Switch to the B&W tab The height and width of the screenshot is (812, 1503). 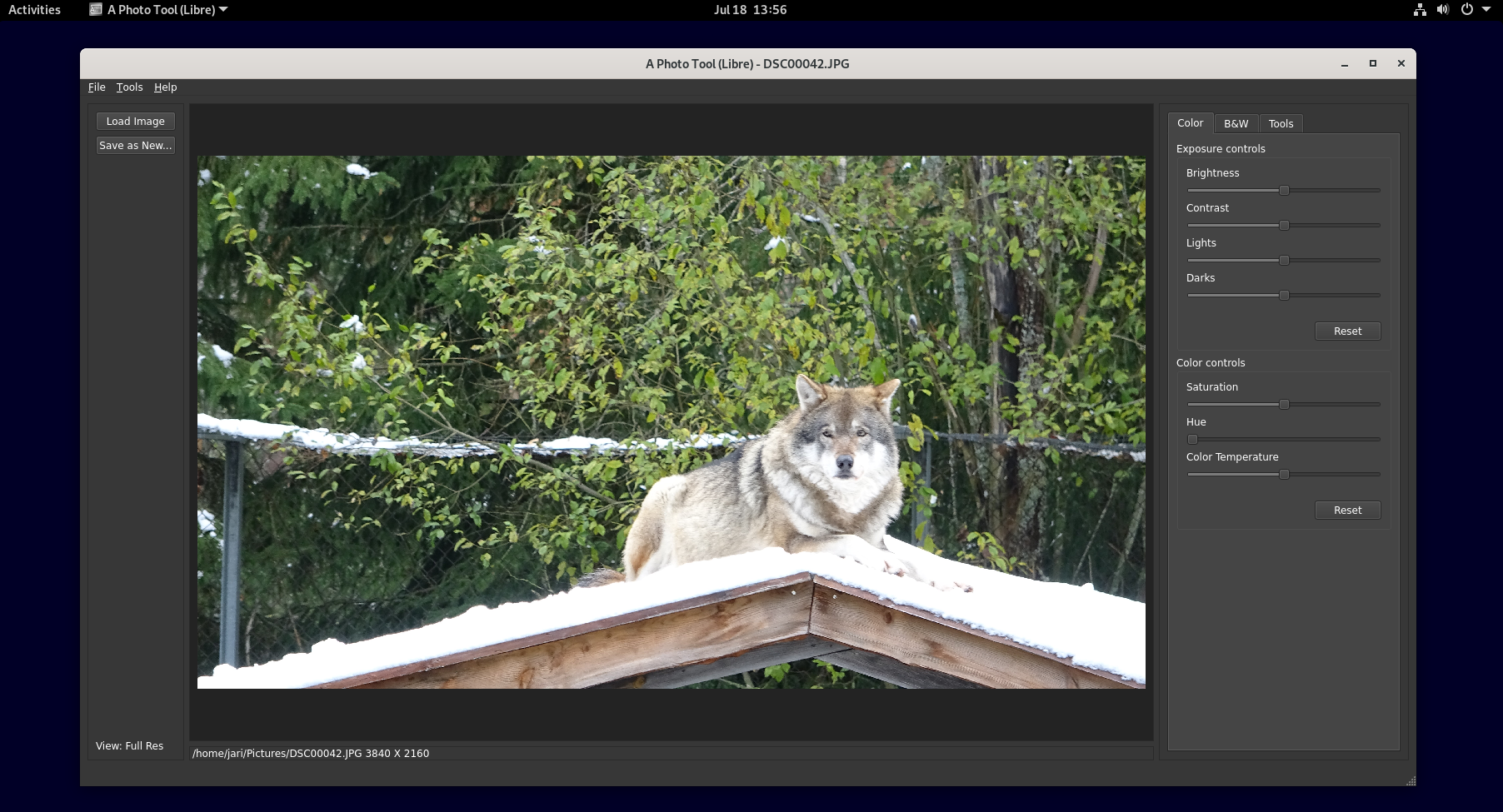(1236, 124)
